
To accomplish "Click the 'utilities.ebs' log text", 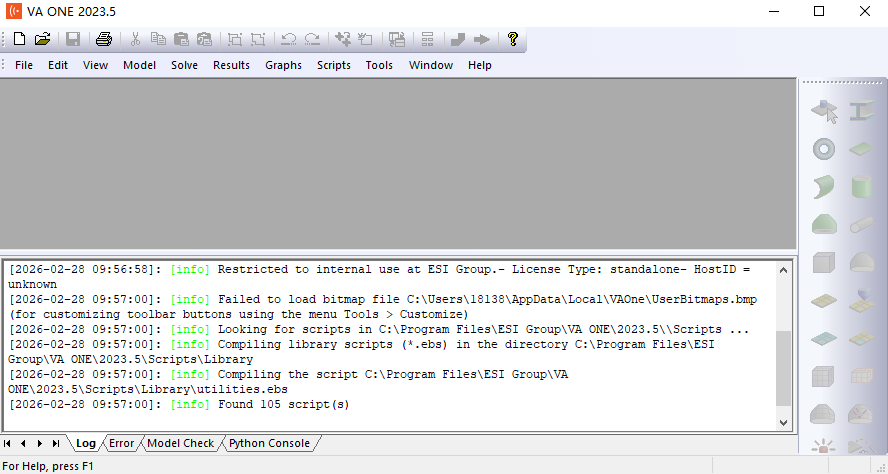I will coord(242,389).
